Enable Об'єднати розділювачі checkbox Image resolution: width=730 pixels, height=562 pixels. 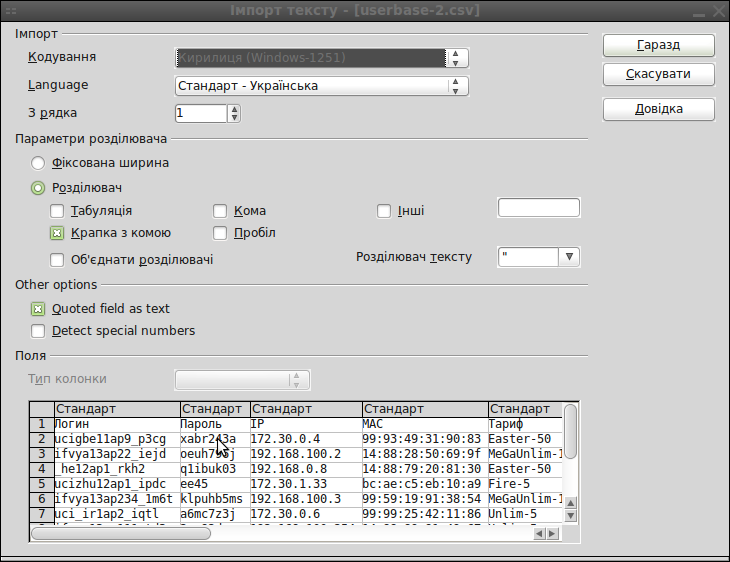click(x=57, y=260)
